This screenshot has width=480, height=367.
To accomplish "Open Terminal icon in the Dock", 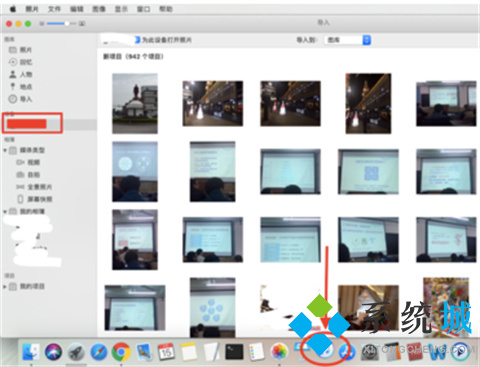I will coord(234,352).
